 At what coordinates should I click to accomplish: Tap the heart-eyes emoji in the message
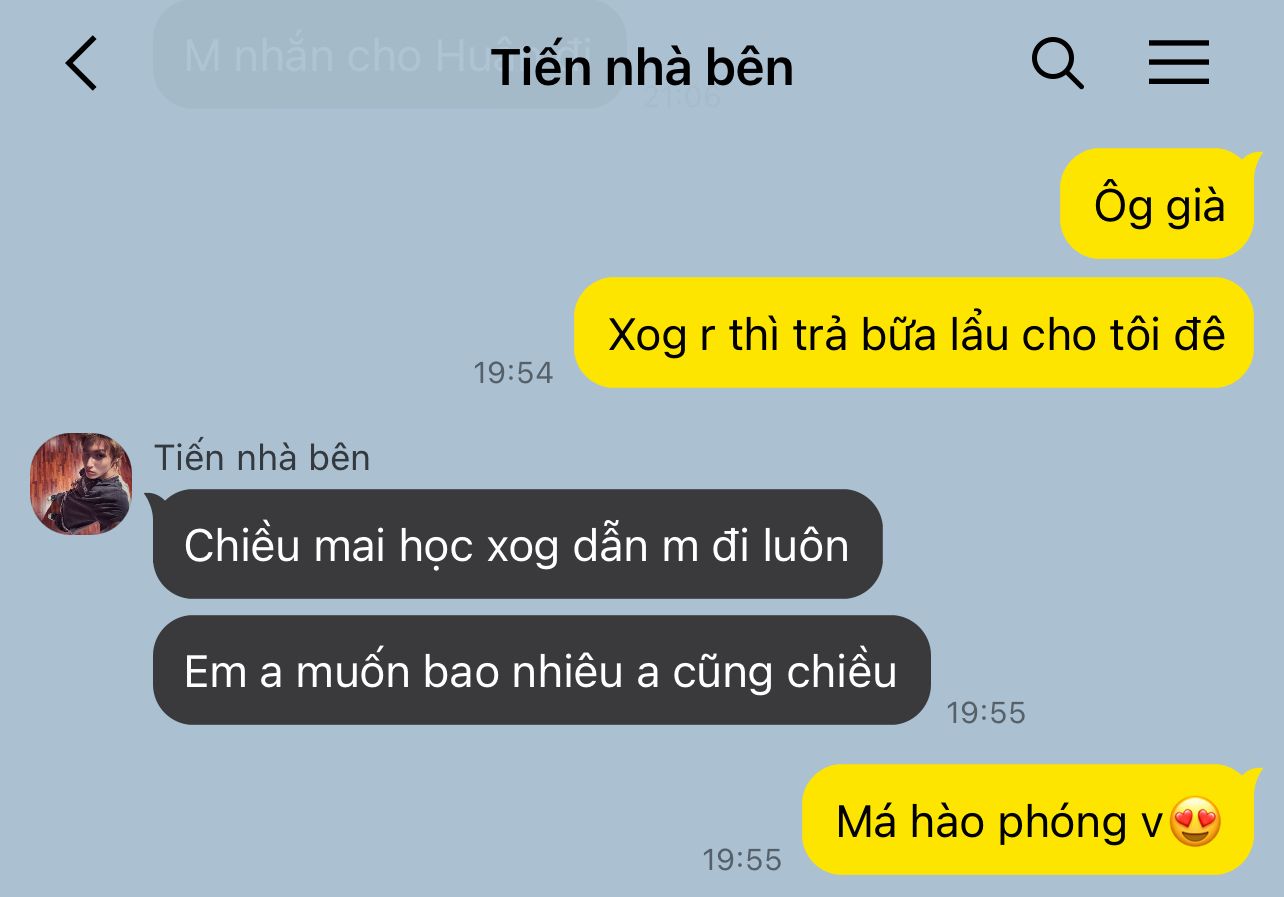tap(1194, 822)
